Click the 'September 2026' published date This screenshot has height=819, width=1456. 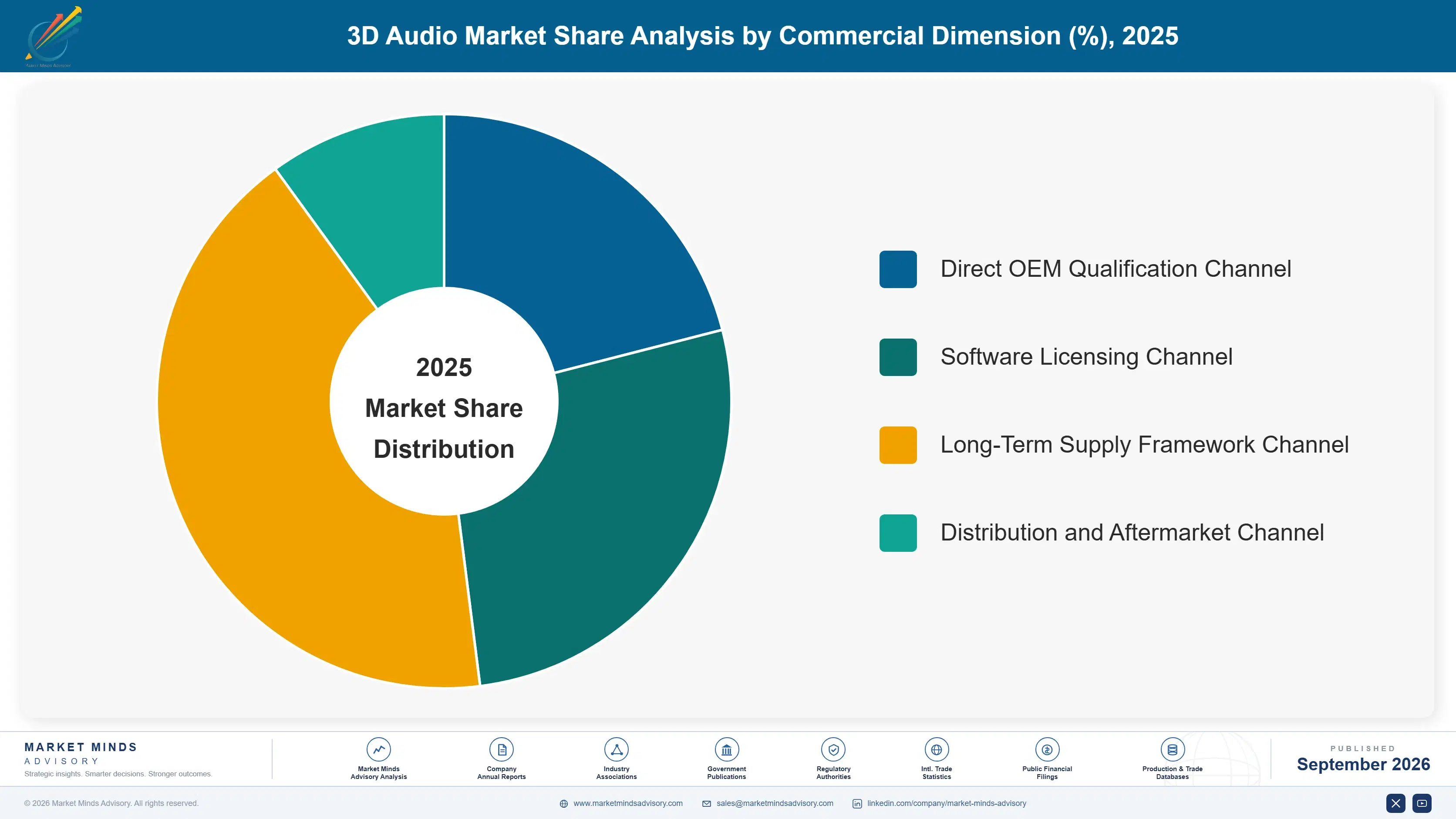[x=1363, y=764]
